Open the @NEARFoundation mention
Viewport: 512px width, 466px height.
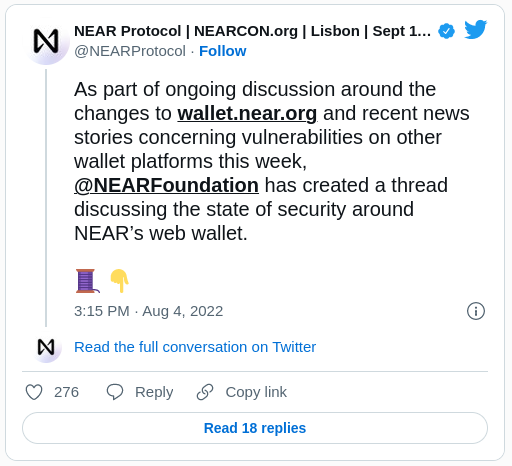(x=166, y=185)
